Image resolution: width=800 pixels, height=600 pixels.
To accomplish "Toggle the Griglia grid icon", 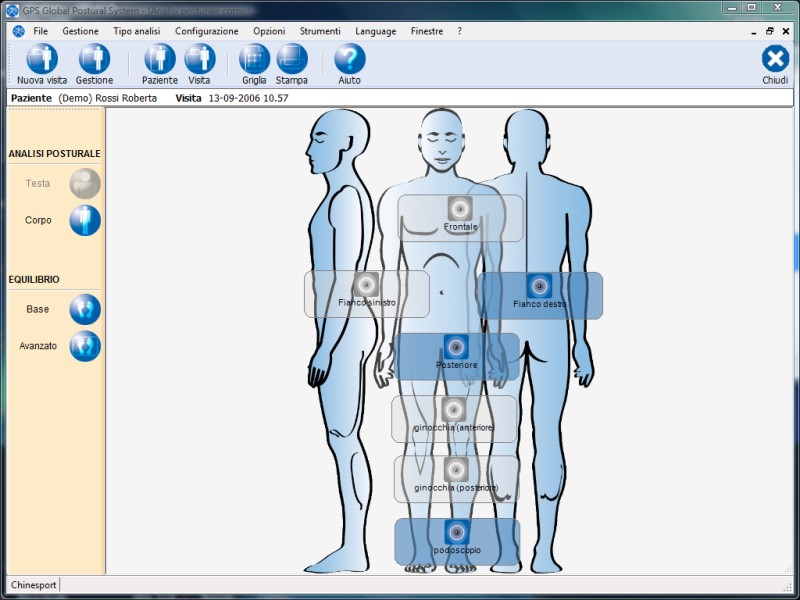I will pyautogui.click(x=254, y=59).
